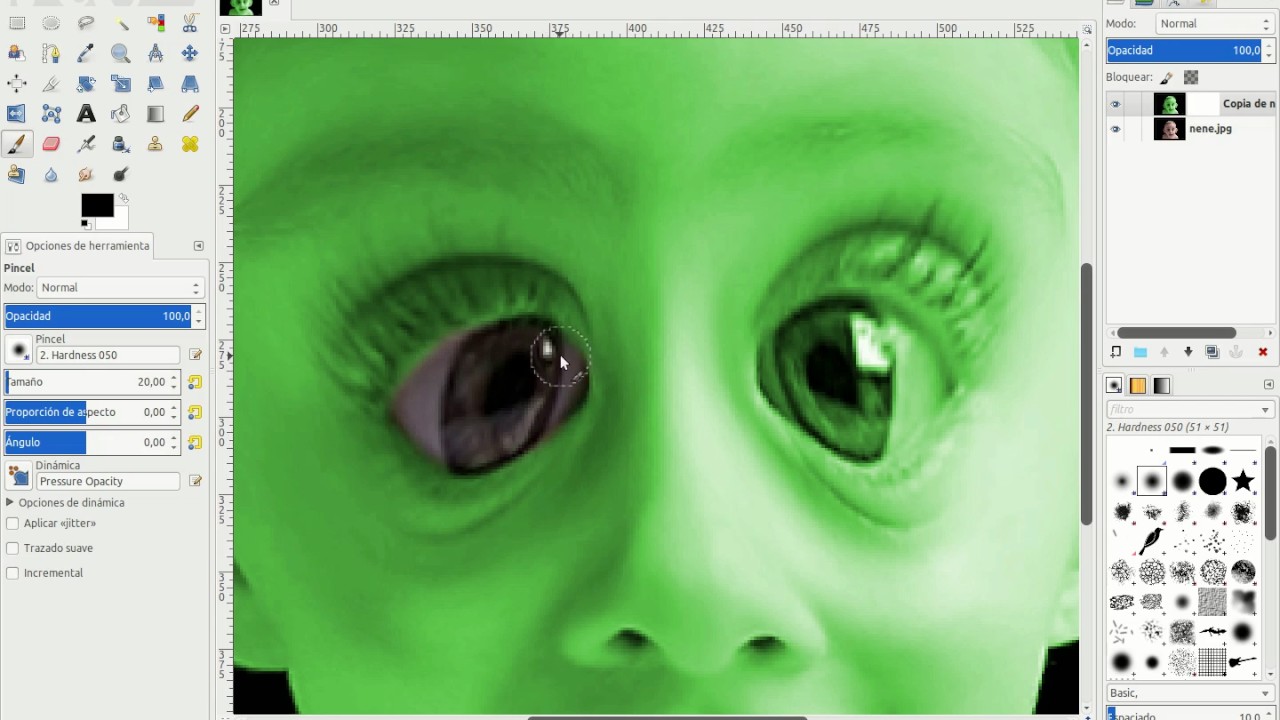Select the Smudge finger tool
The width and height of the screenshot is (1280, 720).
coord(86,174)
